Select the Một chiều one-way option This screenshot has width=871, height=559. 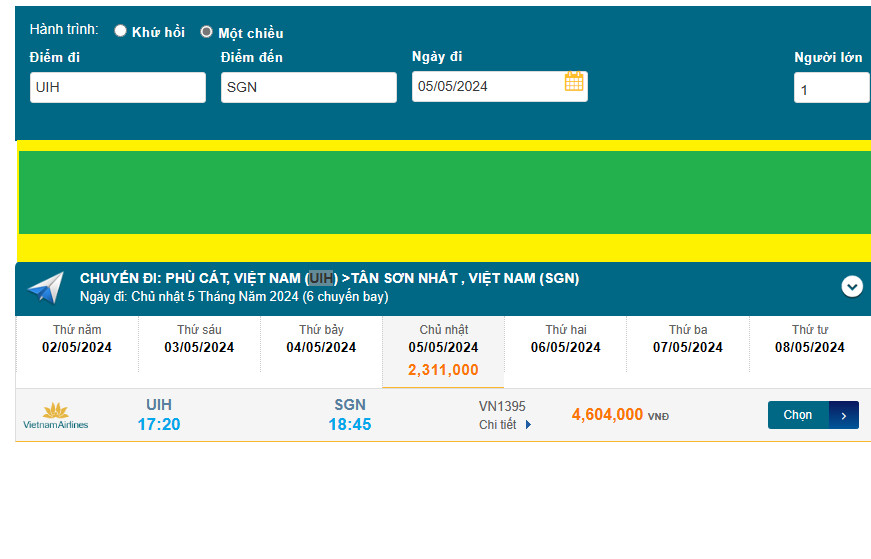point(207,32)
